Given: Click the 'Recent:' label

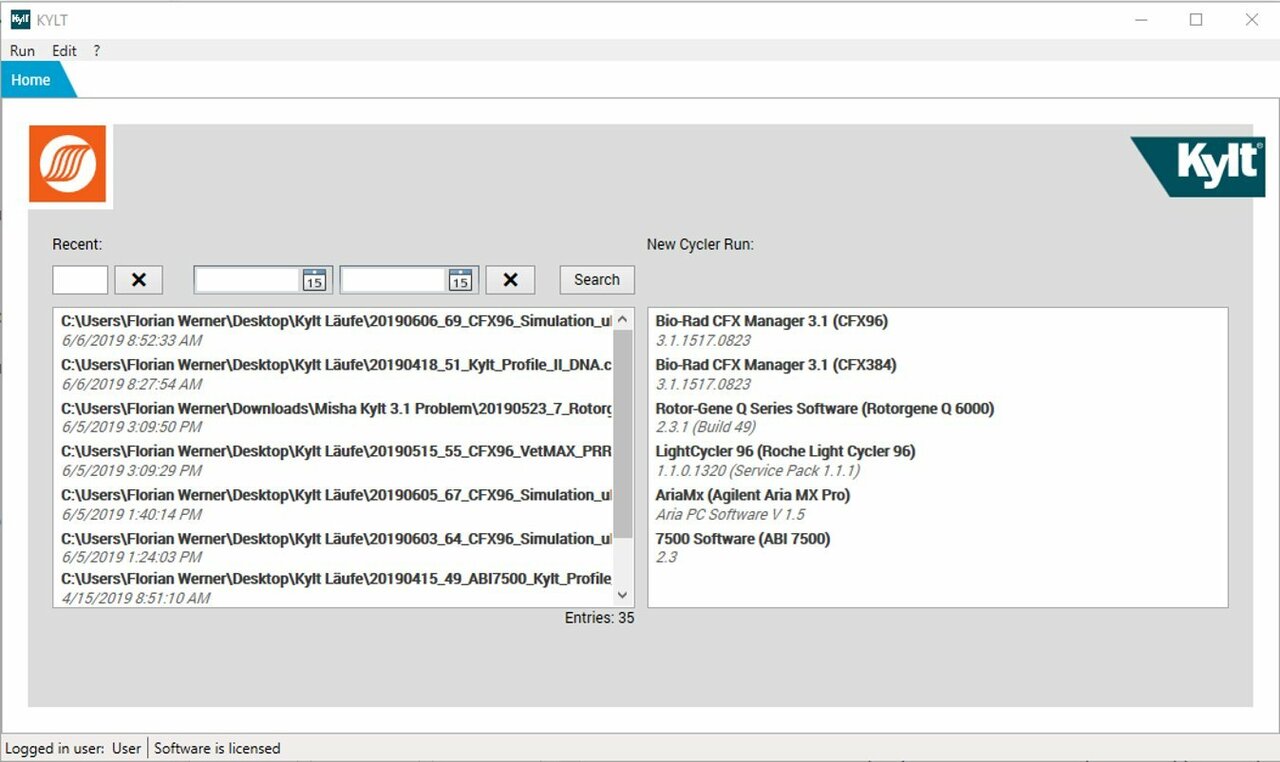Looking at the screenshot, I should click(77, 244).
